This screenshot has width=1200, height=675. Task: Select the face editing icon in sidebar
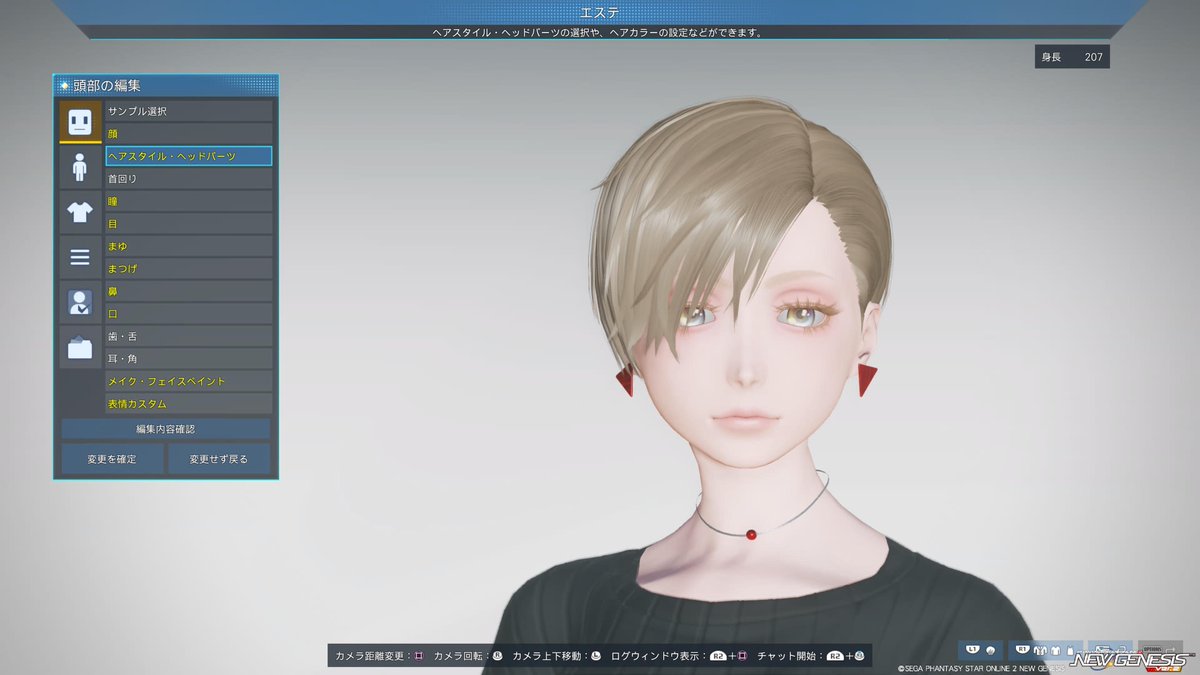pyautogui.click(x=78, y=120)
